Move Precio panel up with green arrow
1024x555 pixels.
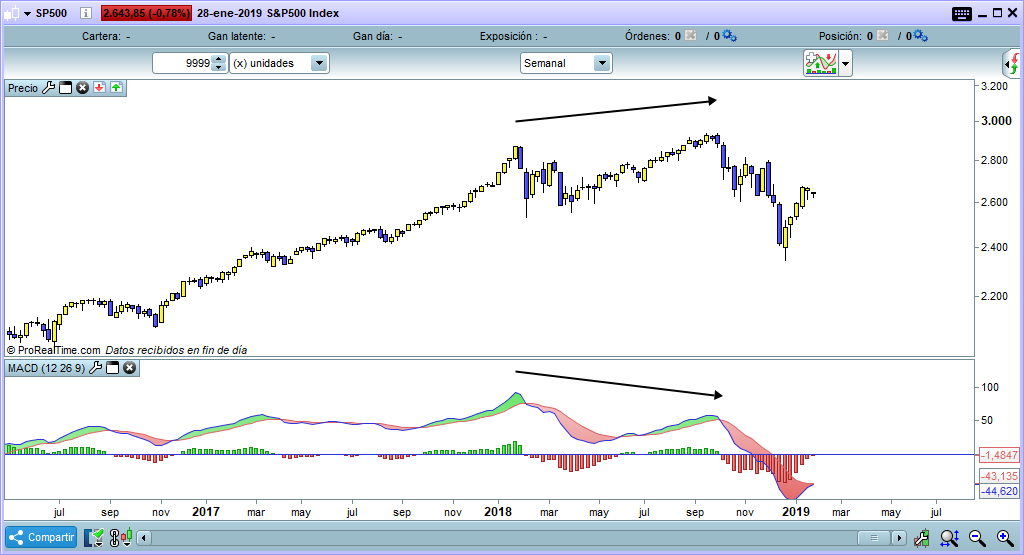tap(116, 88)
